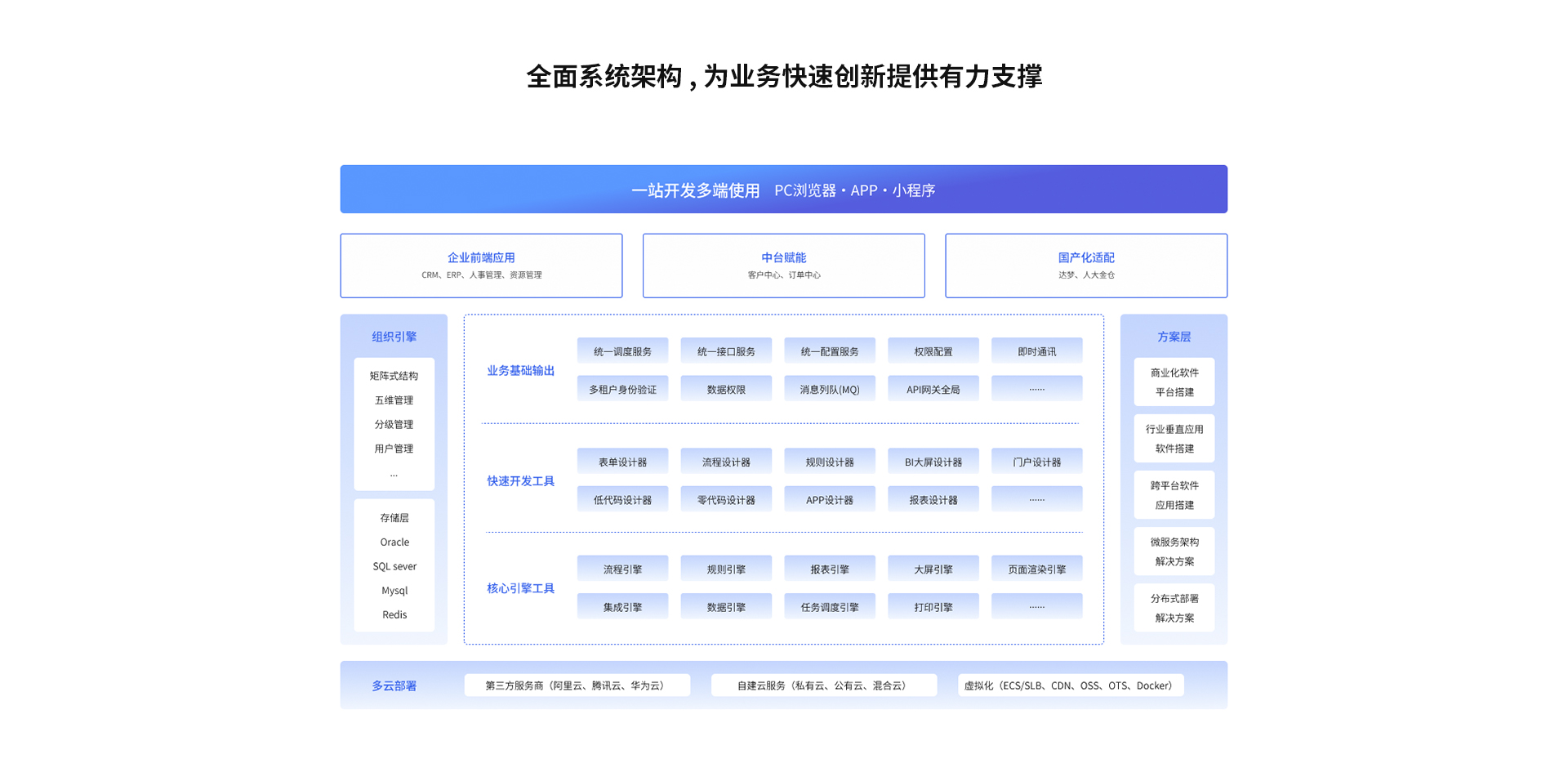The width and height of the screenshot is (1568, 768).
Task: Click the 存储层 label
Action: [x=394, y=517]
